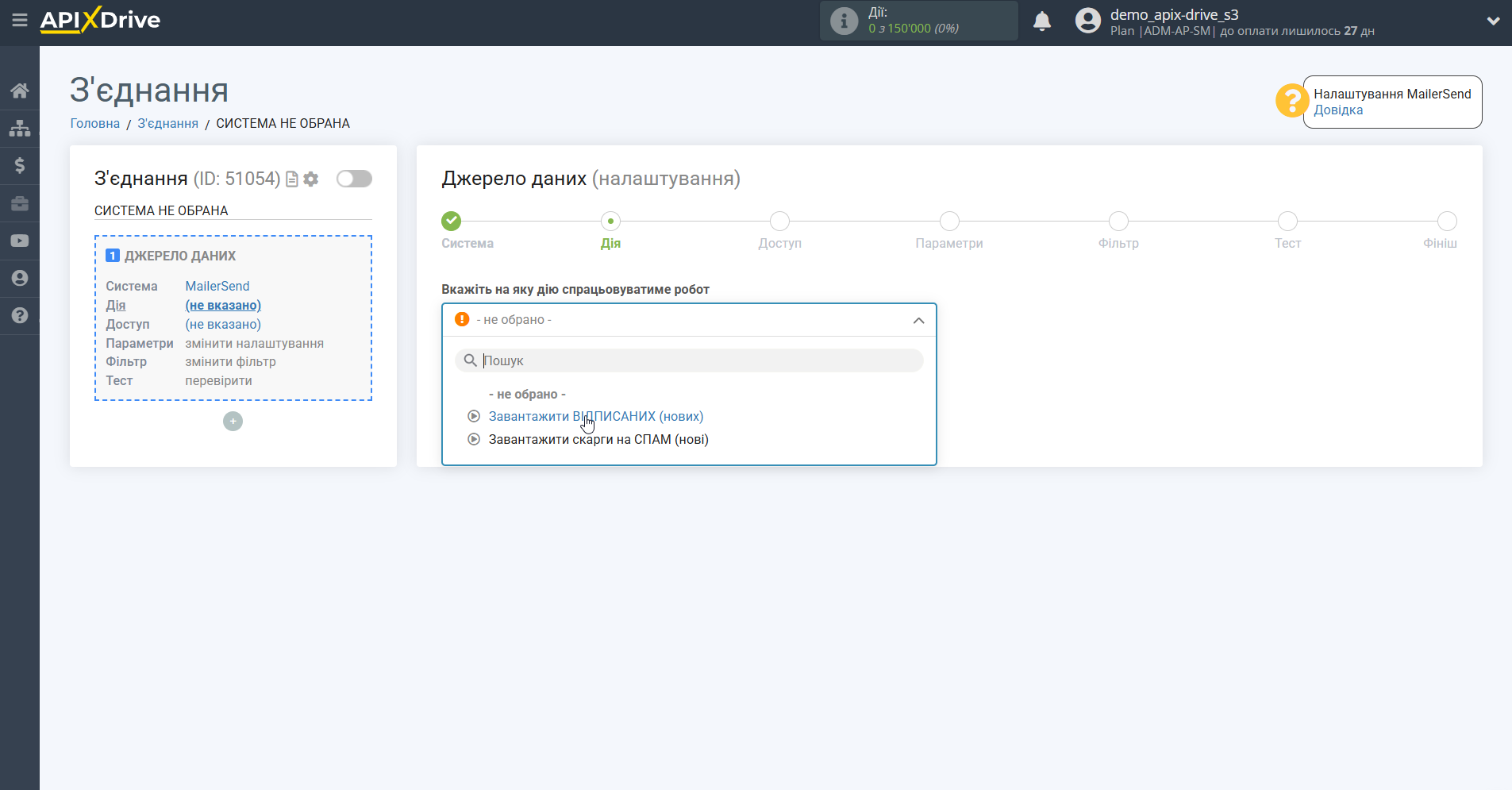
Task: Open the billing dollar sidebar icon
Action: [x=20, y=165]
